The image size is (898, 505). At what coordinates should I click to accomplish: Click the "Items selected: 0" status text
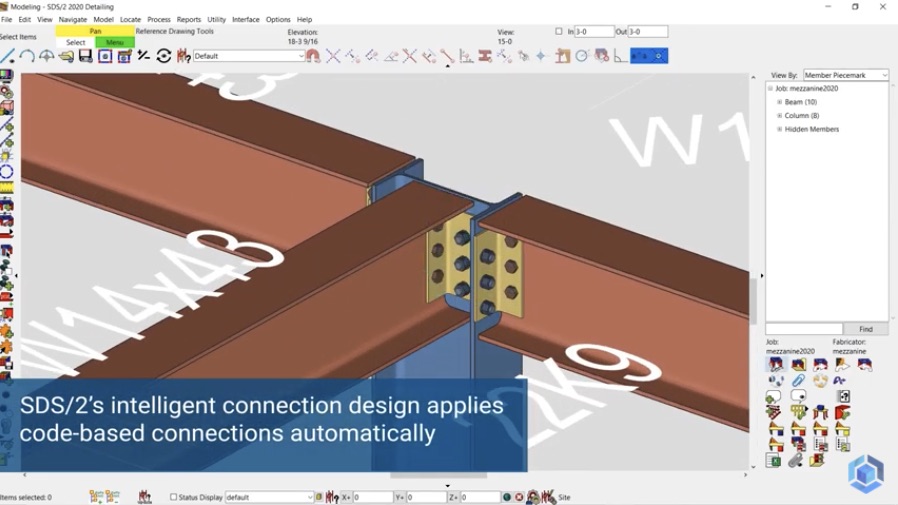(25, 497)
